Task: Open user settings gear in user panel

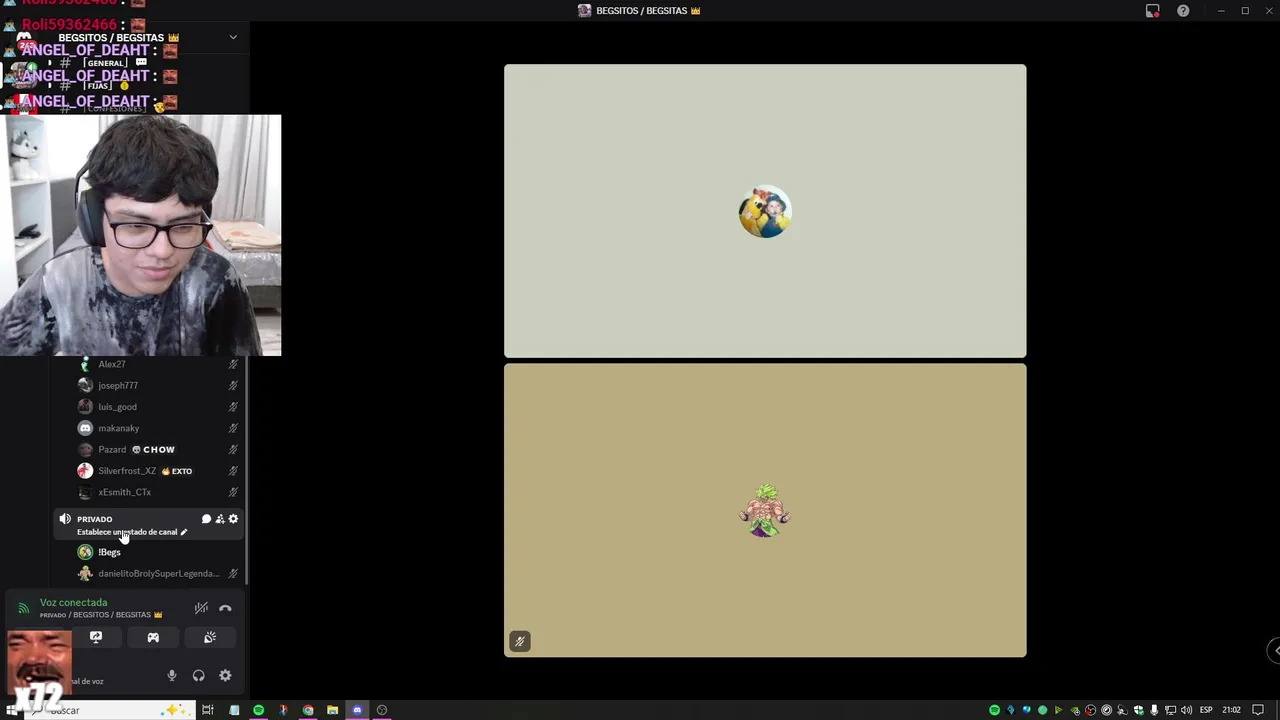Action: [225, 676]
